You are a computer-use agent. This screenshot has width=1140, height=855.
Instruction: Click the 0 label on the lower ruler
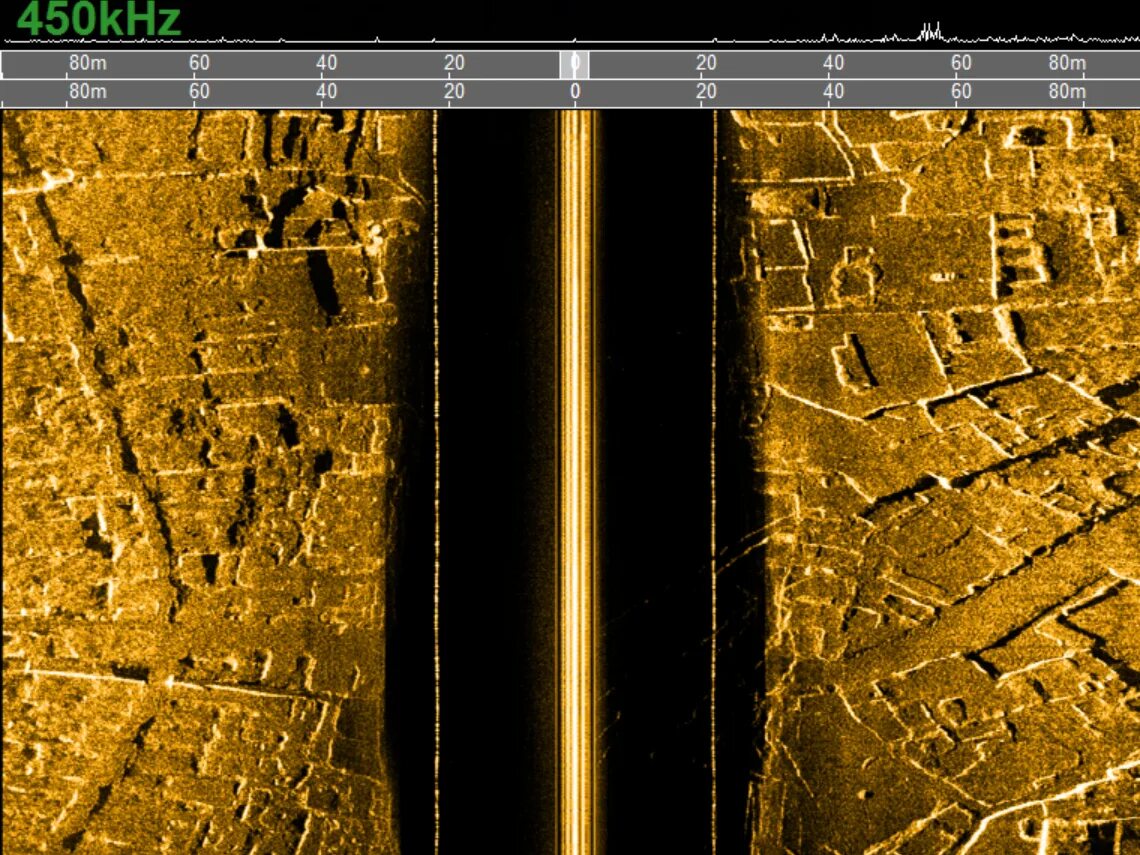575,90
